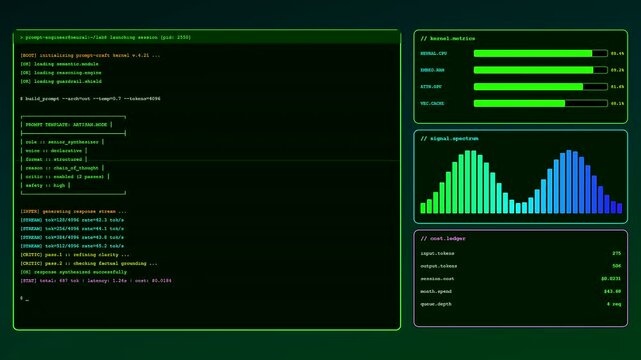Screen dimensions: 641x360
Task: Click the "pass.2 :: checking factual grounding" line
Action: [88, 264]
